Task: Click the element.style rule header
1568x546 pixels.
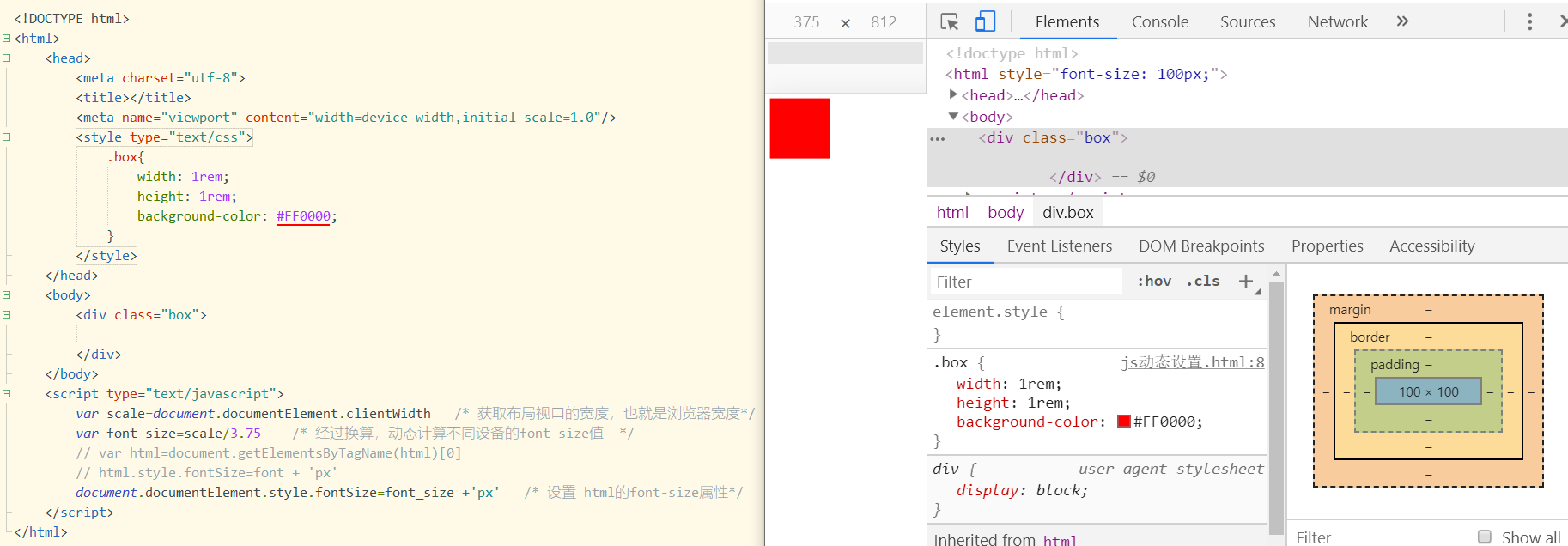Action: 999,312
